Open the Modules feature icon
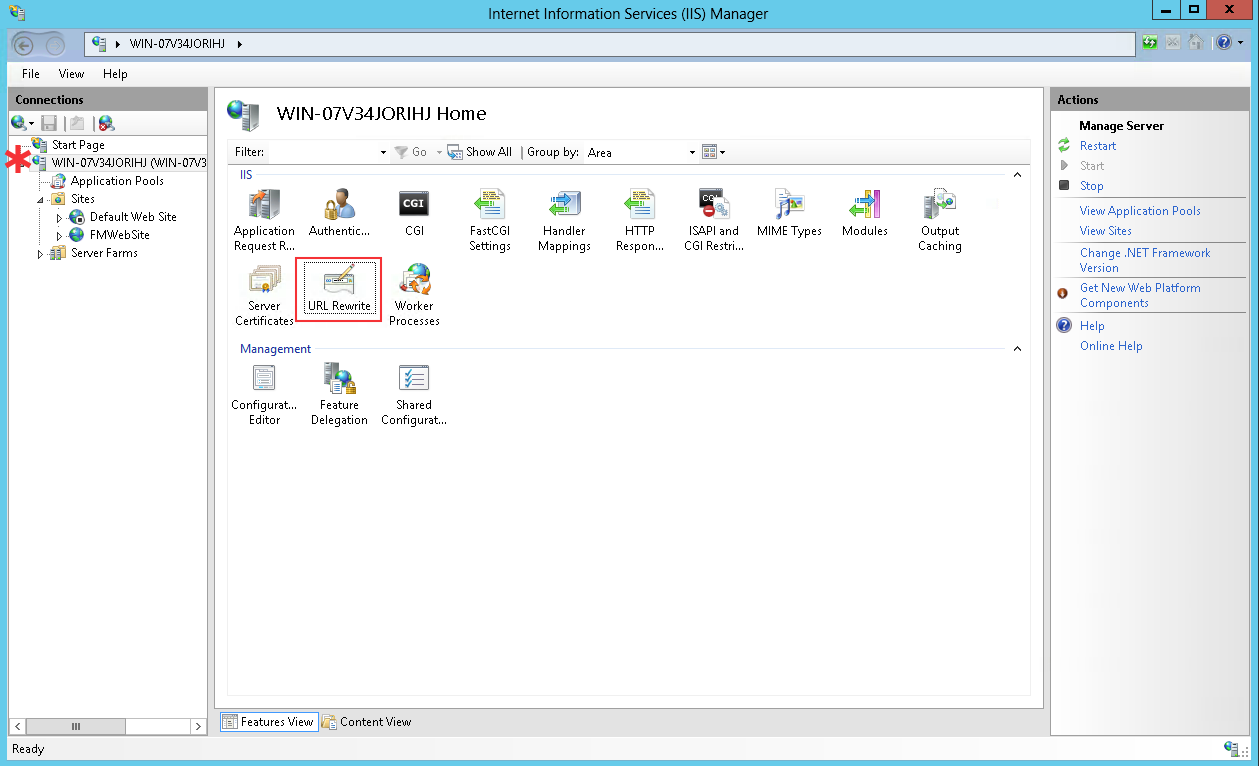The height and width of the screenshot is (766, 1259). point(864,213)
